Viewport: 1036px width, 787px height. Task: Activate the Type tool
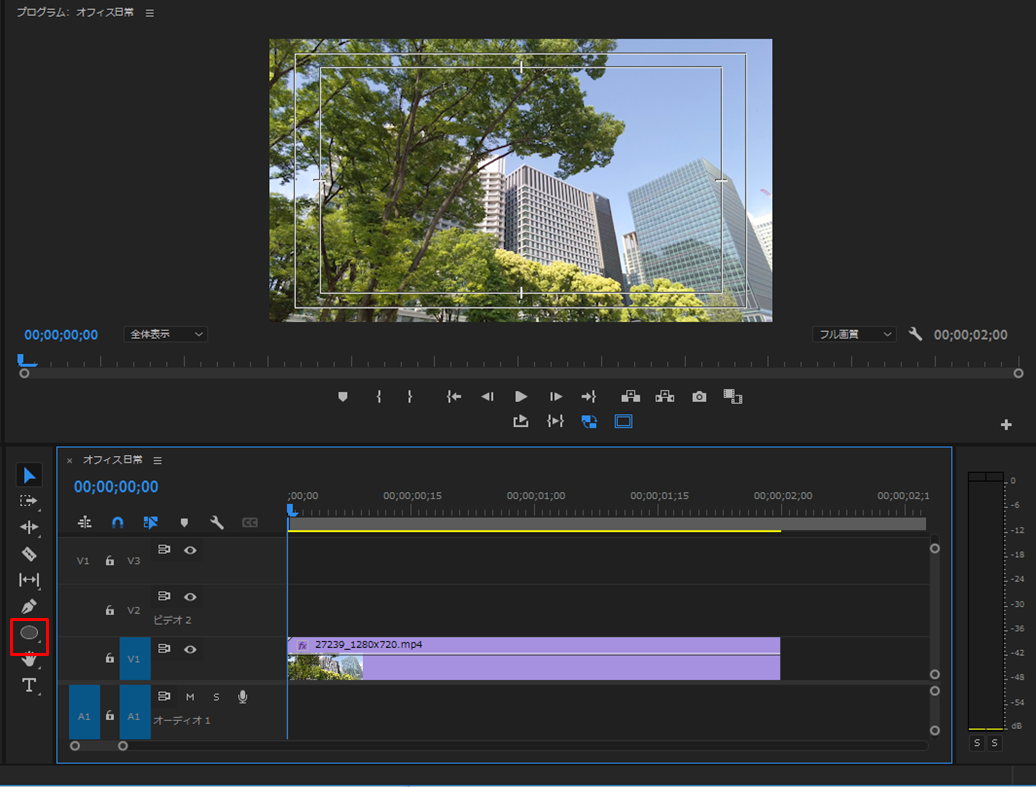pos(29,685)
